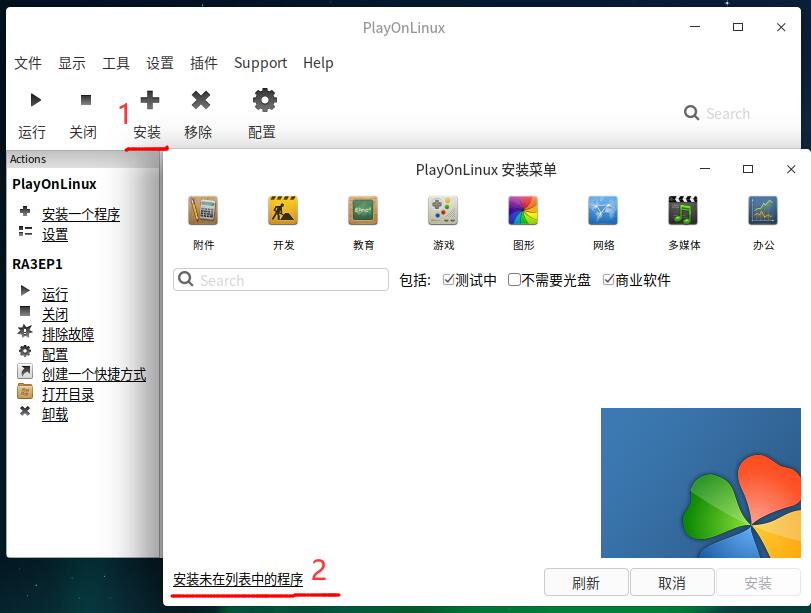Click the 取消 (Cancel) button

pyautogui.click(x=672, y=582)
